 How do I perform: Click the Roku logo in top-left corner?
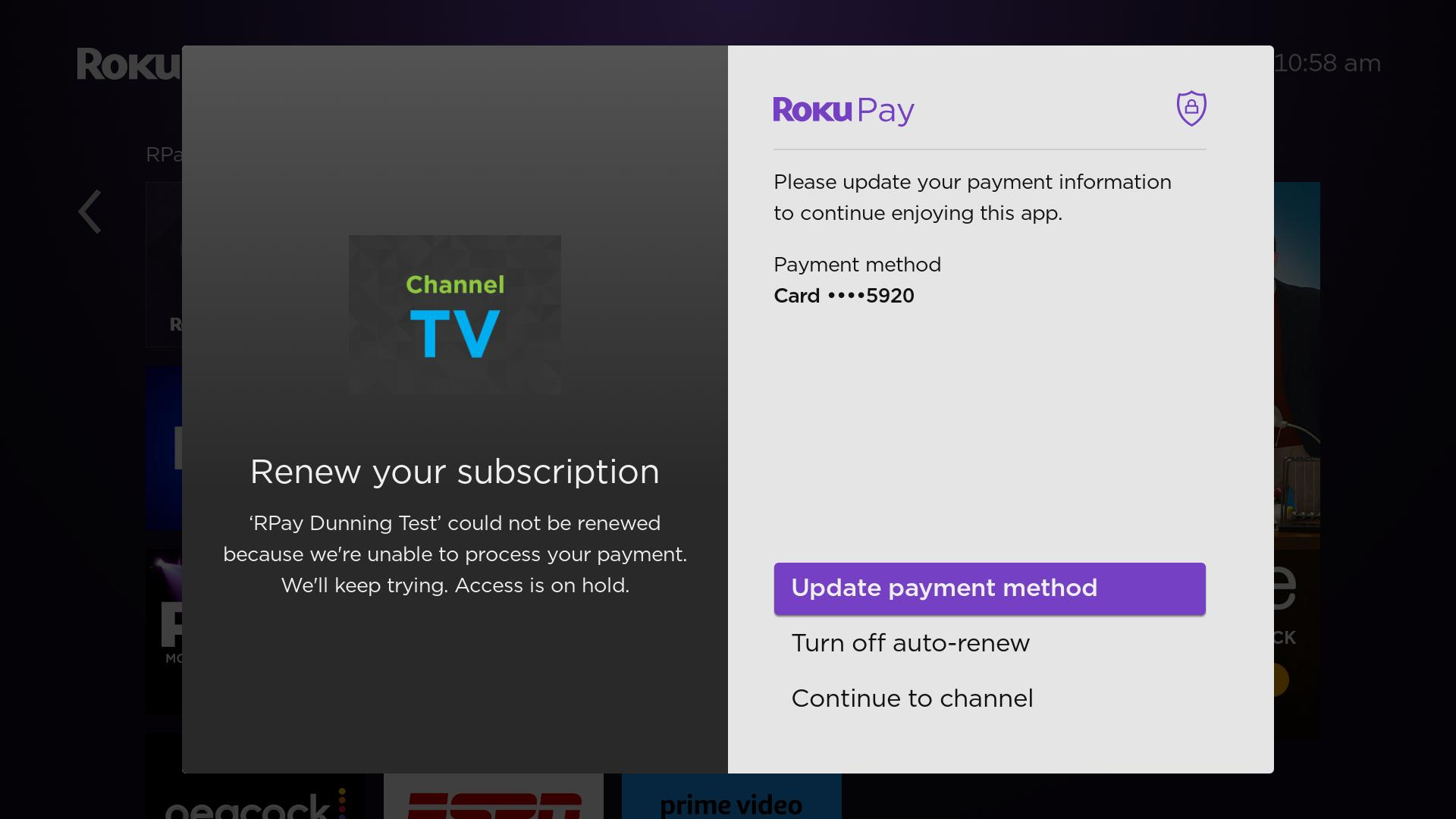point(129,64)
